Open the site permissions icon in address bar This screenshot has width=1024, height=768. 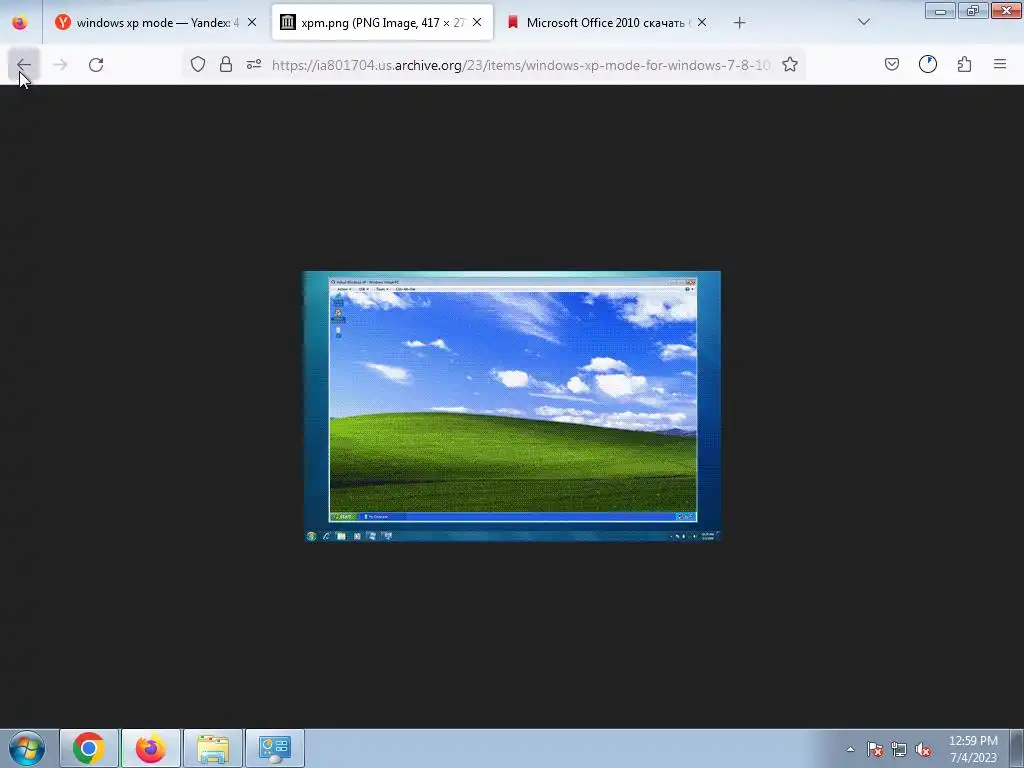point(254,64)
